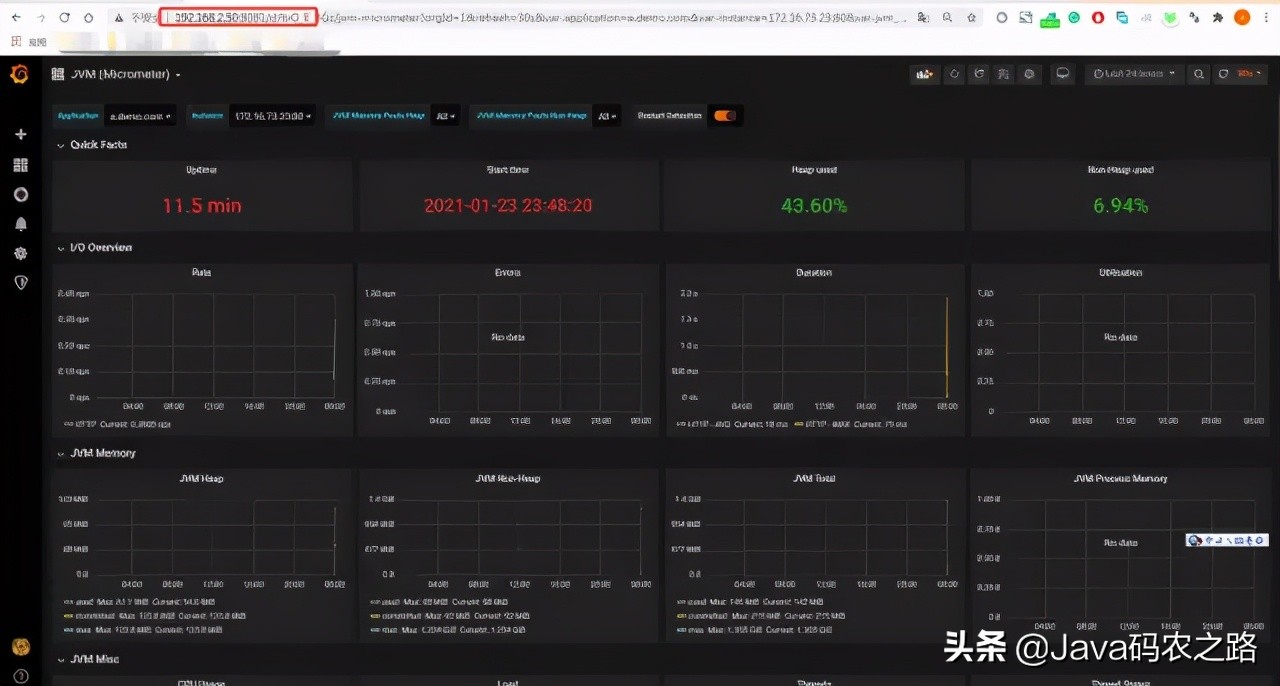Image resolution: width=1280 pixels, height=686 pixels.
Task: Click the translate page icon in address bar
Action: pyautogui.click(x=923, y=18)
